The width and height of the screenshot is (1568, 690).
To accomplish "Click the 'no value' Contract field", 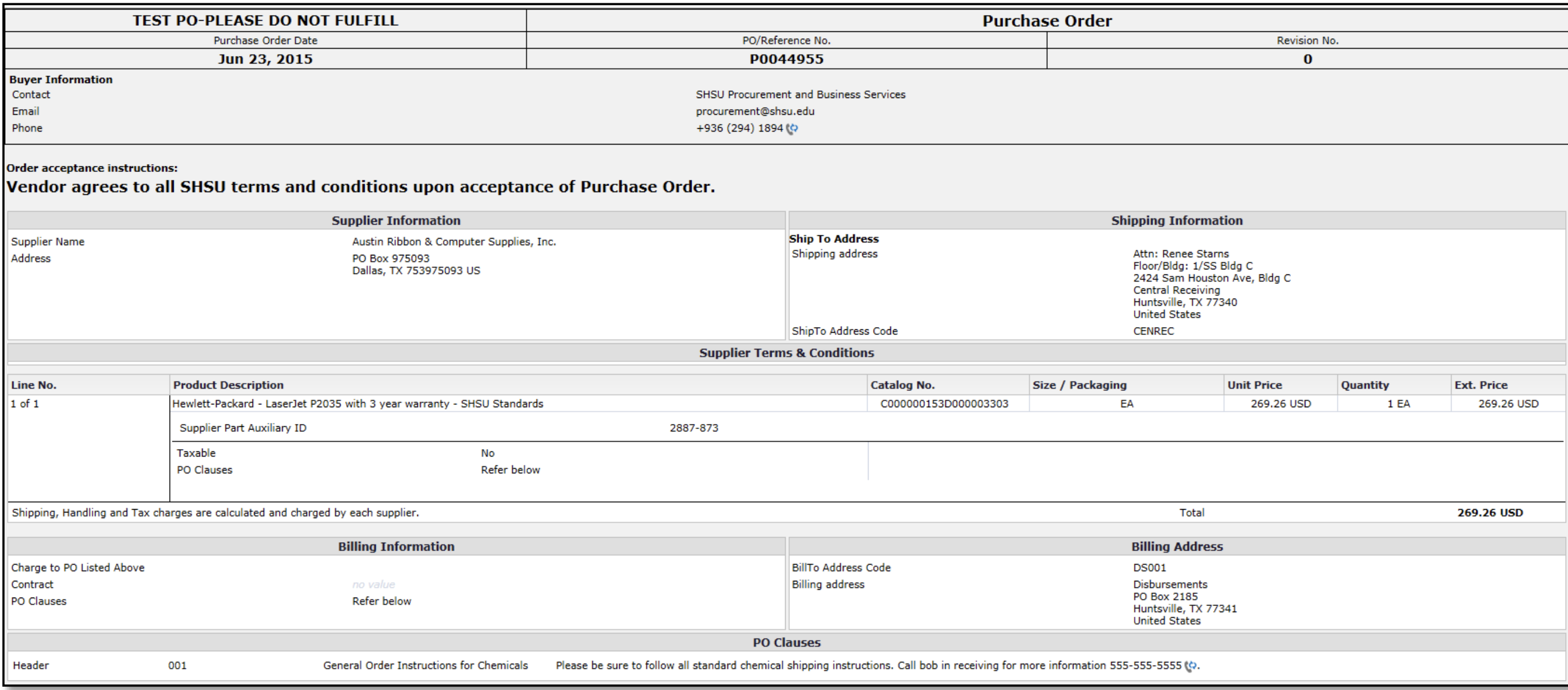I will click(x=373, y=585).
